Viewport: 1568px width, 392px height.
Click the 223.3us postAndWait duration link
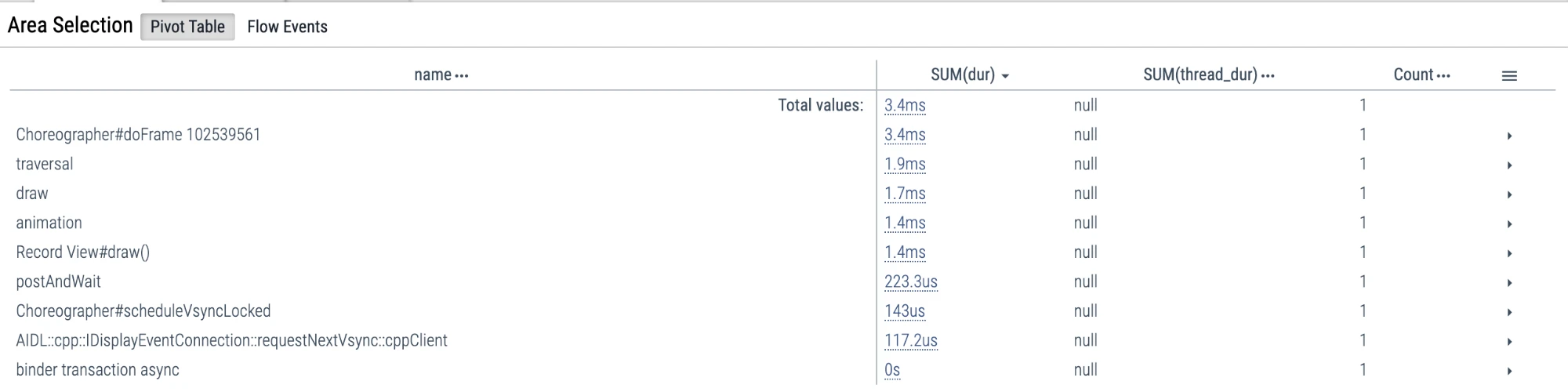910,281
